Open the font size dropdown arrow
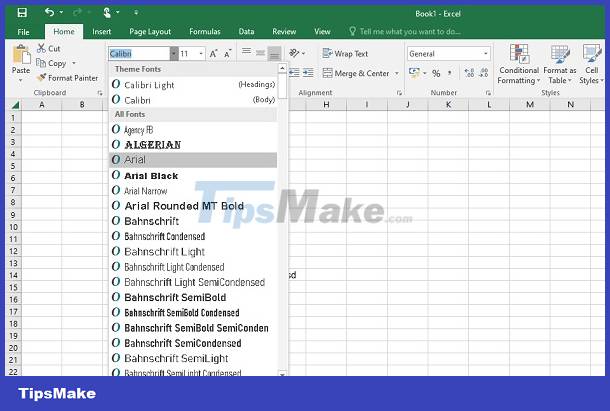 [201, 54]
